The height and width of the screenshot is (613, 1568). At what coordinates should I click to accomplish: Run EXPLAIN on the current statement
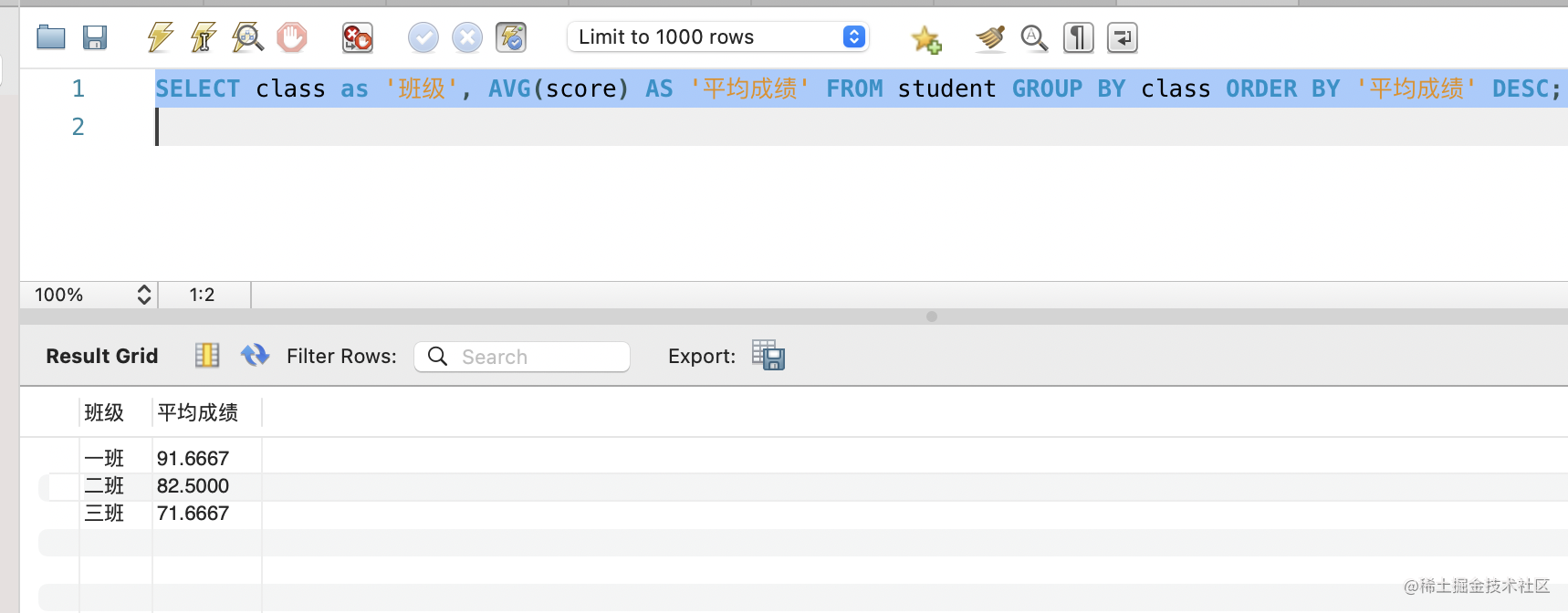pos(246,37)
